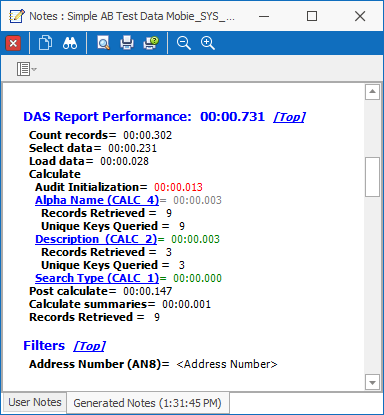Click the <Address Number> filter value
384x415 pixels.
227,364
